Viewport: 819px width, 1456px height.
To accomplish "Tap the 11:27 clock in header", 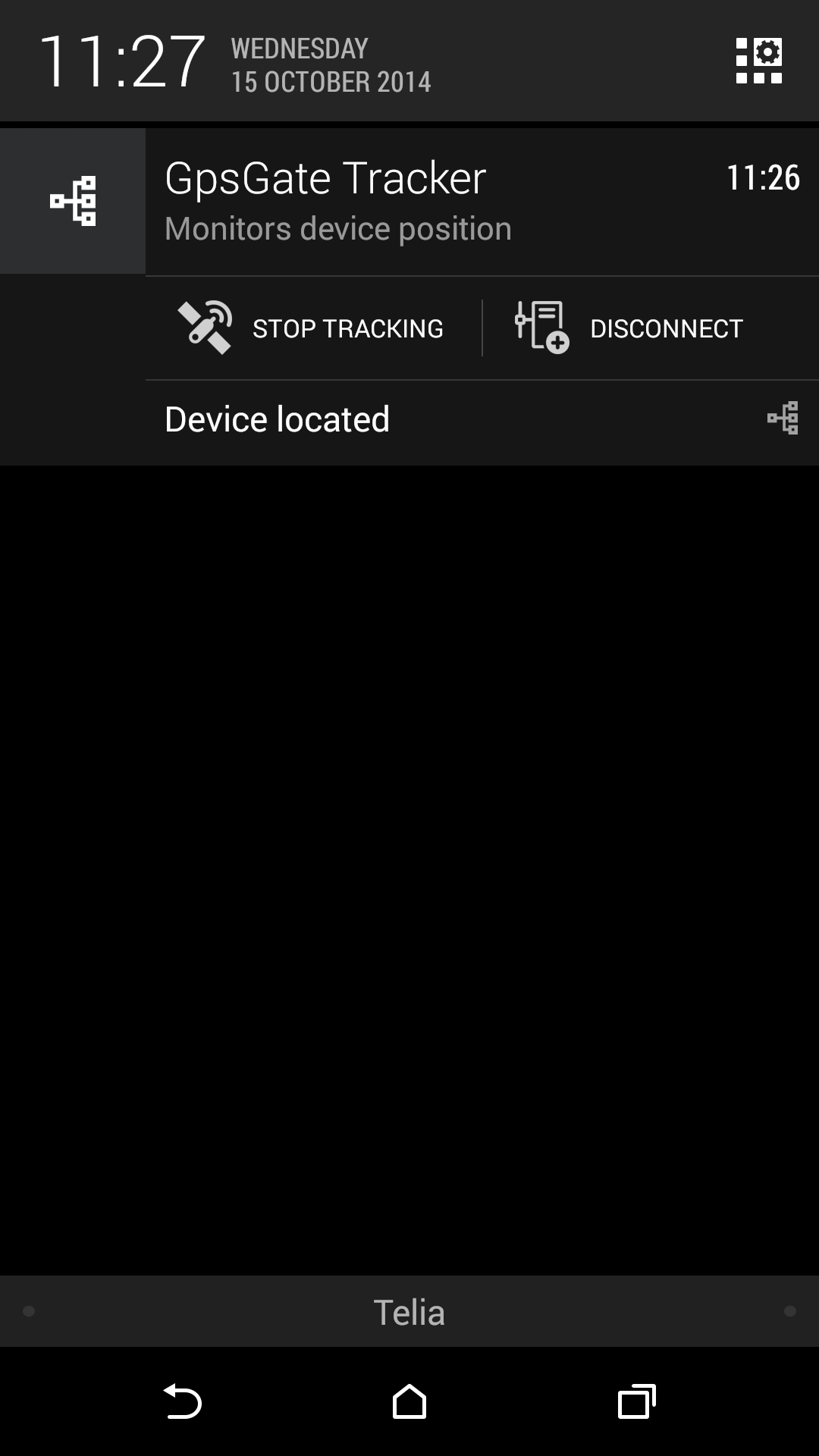I will (121, 62).
